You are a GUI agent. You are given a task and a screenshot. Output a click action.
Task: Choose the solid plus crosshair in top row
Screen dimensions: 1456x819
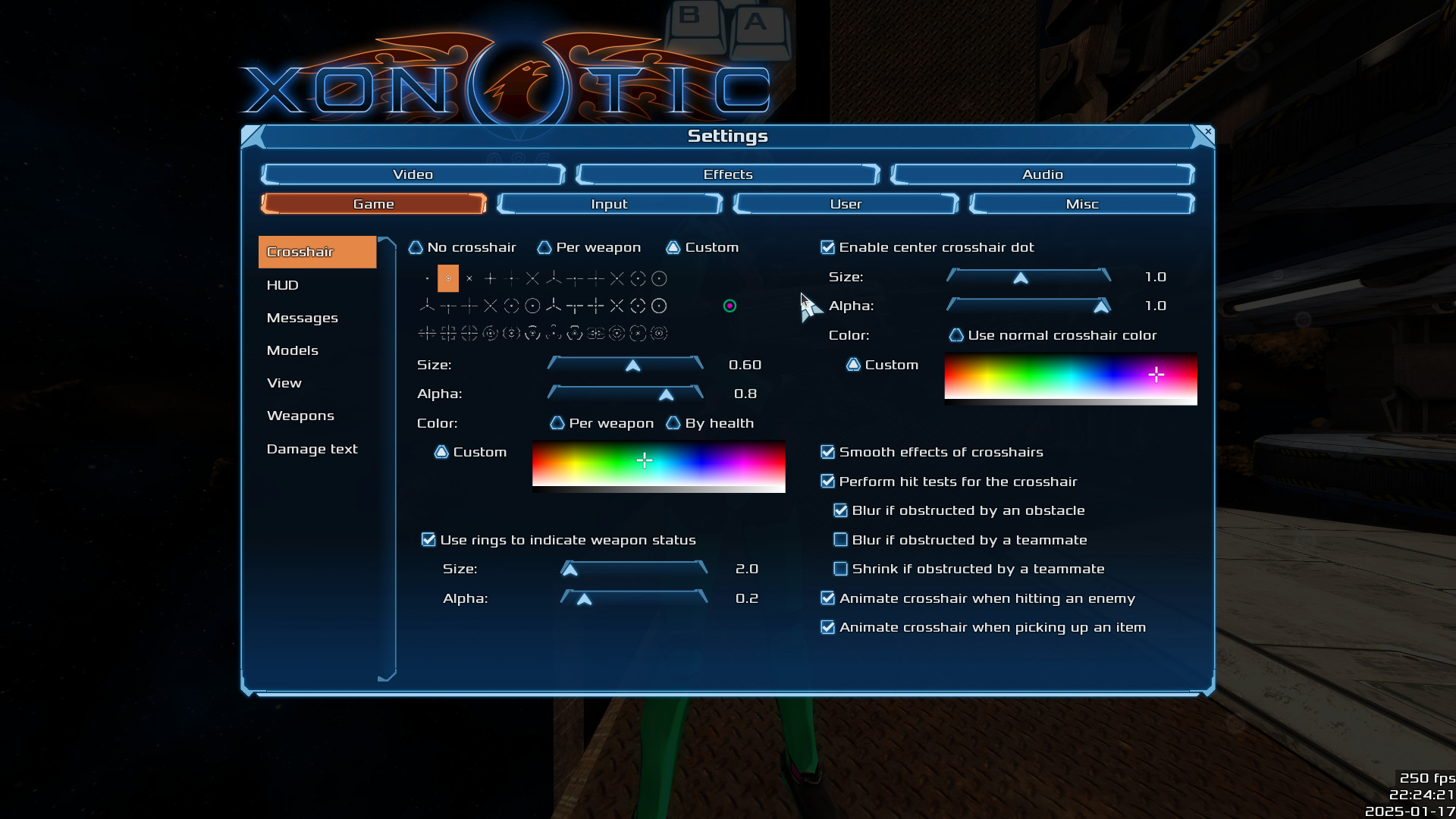coord(491,278)
